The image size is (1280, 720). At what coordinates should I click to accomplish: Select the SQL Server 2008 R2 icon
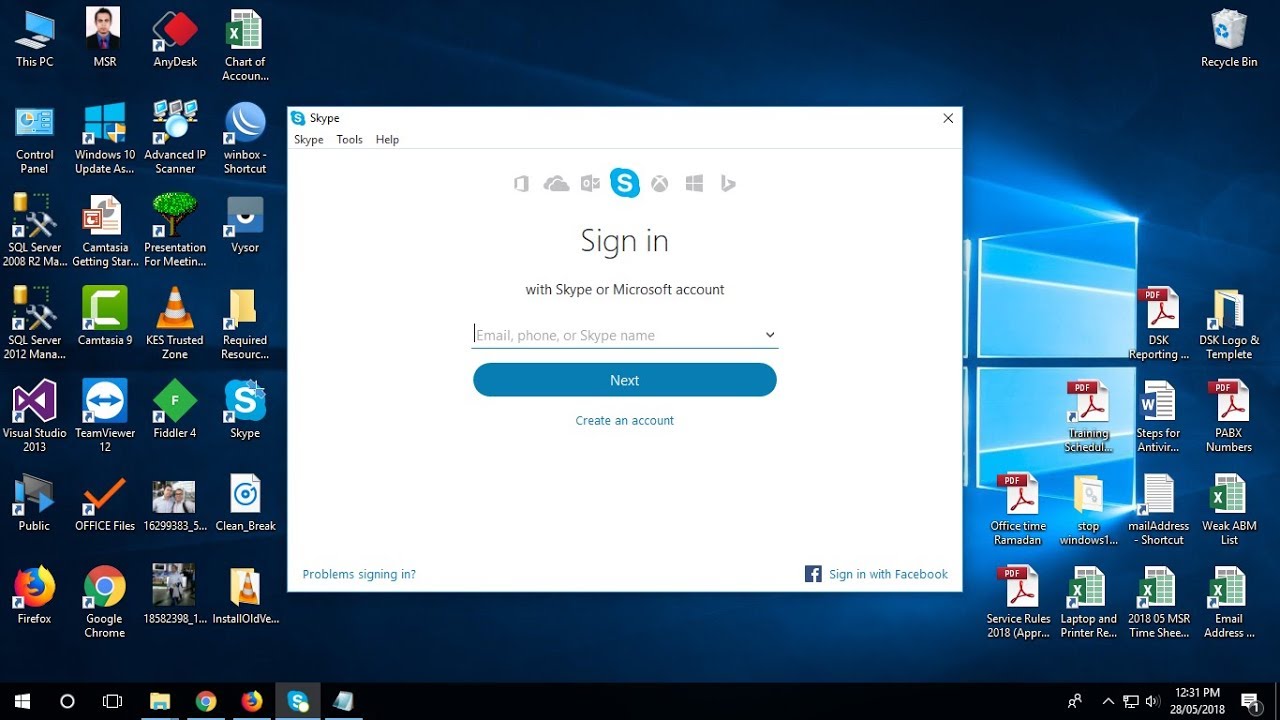pyautogui.click(x=35, y=231)
